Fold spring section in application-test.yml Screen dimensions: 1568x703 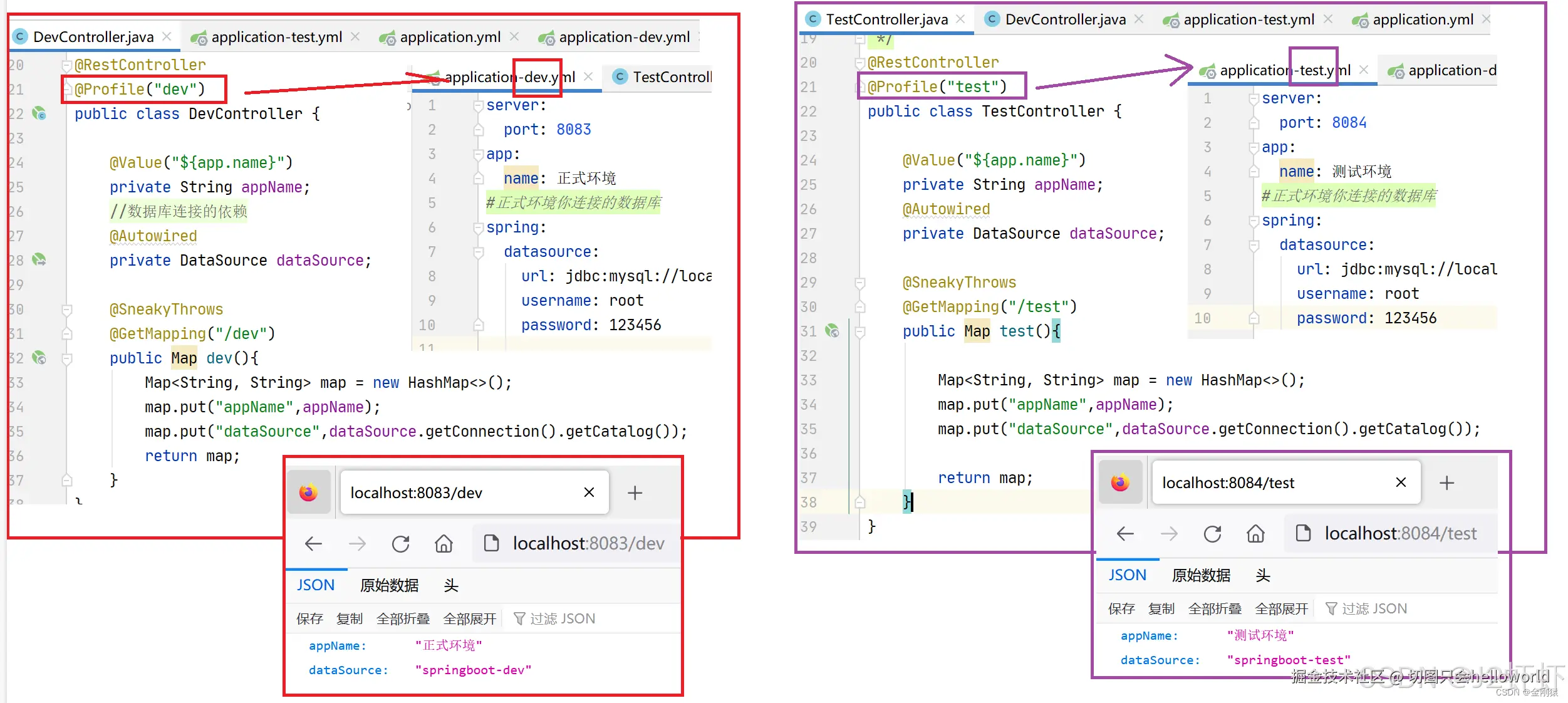point(1254,221)
